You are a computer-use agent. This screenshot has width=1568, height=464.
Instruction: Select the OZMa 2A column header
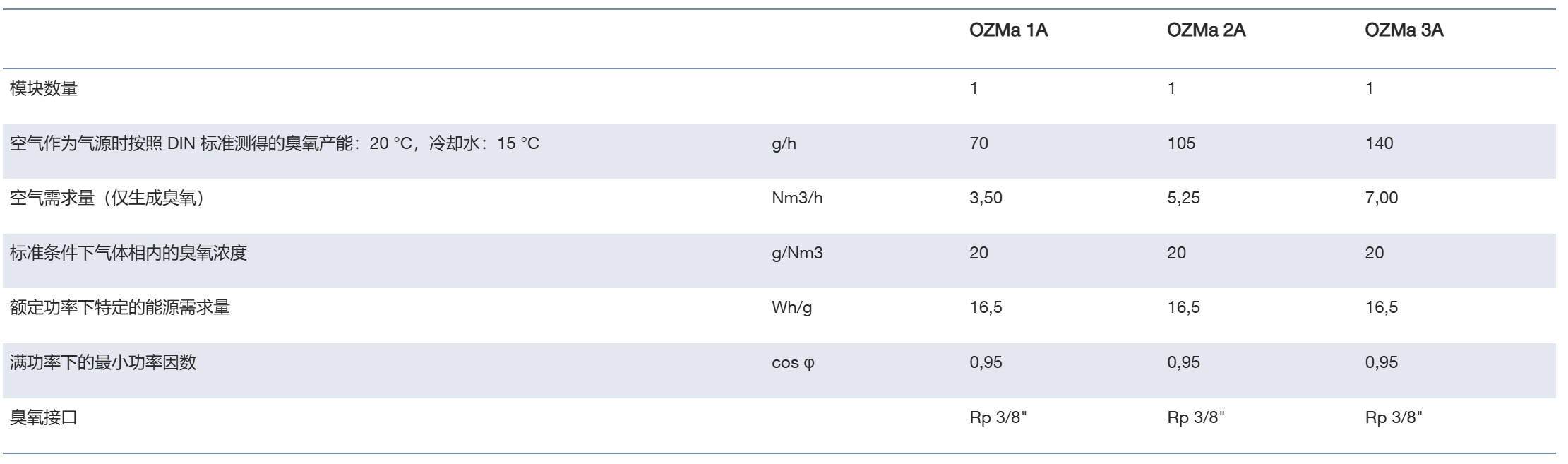point(1206,31)
